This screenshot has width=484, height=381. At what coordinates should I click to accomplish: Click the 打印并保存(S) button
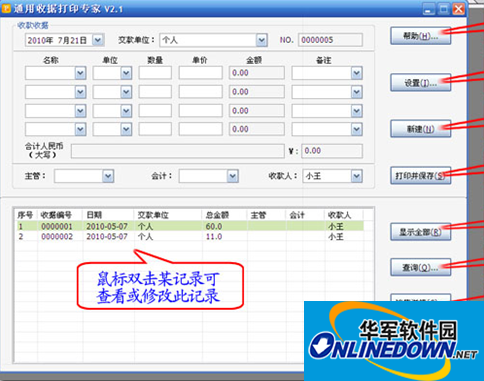click(421, 175)
